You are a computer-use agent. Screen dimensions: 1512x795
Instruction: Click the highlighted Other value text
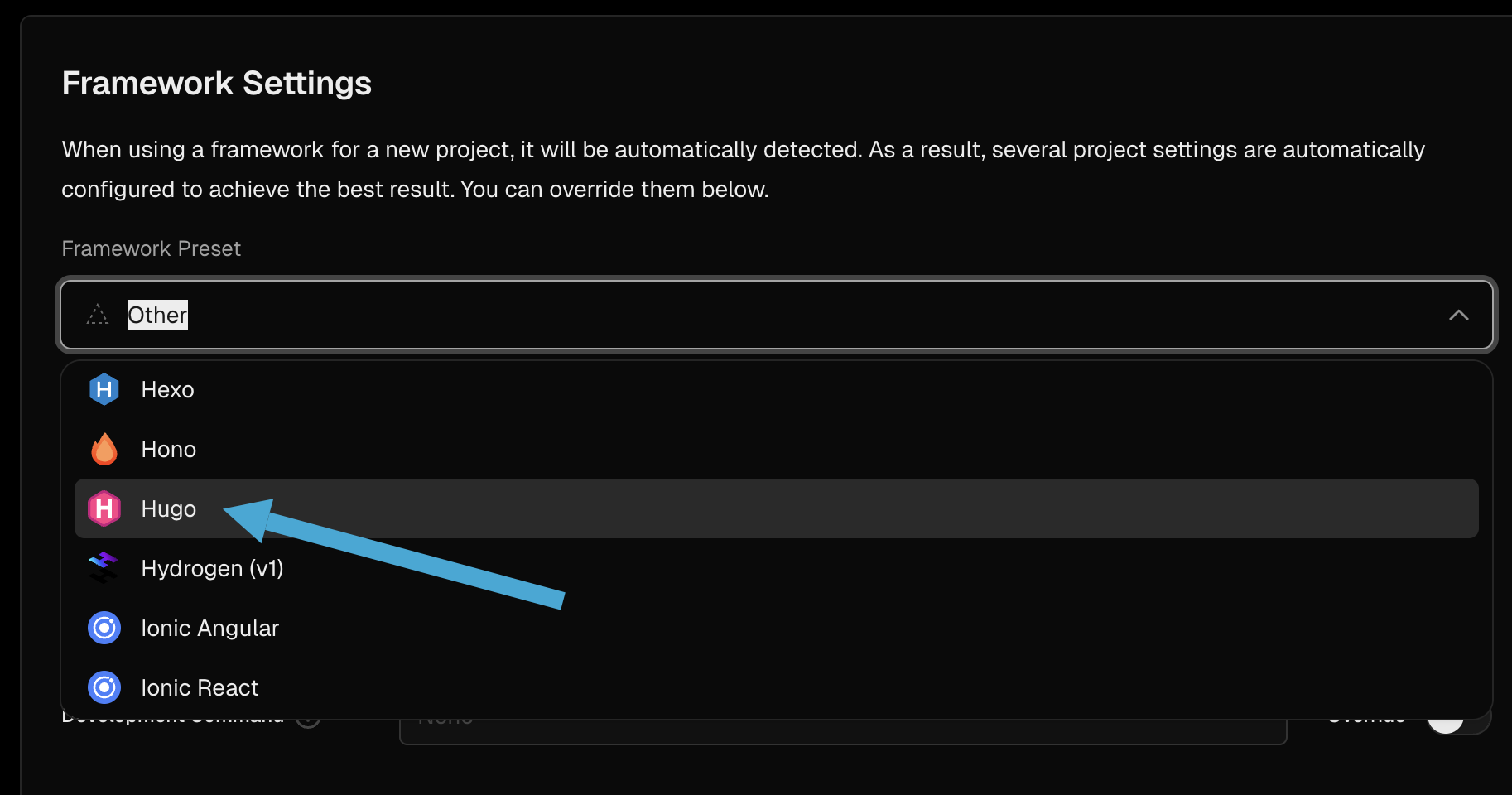[157, 315]
